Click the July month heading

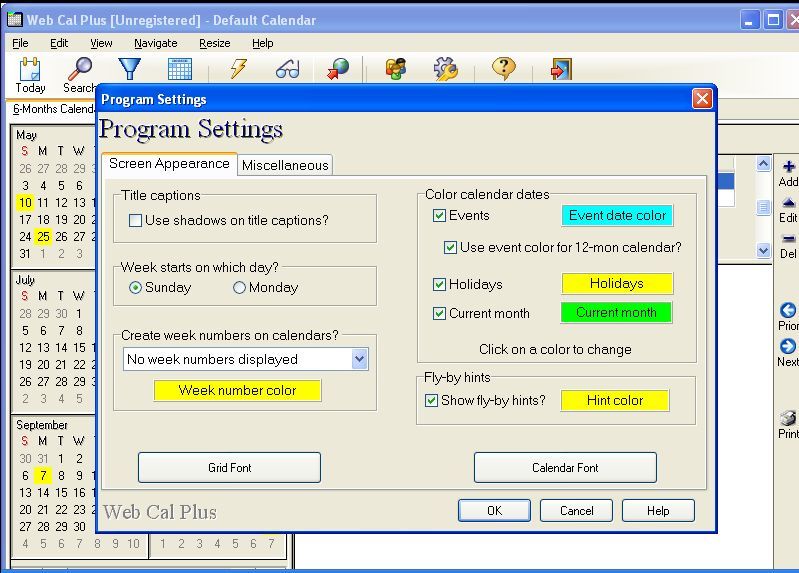[25, 280]
